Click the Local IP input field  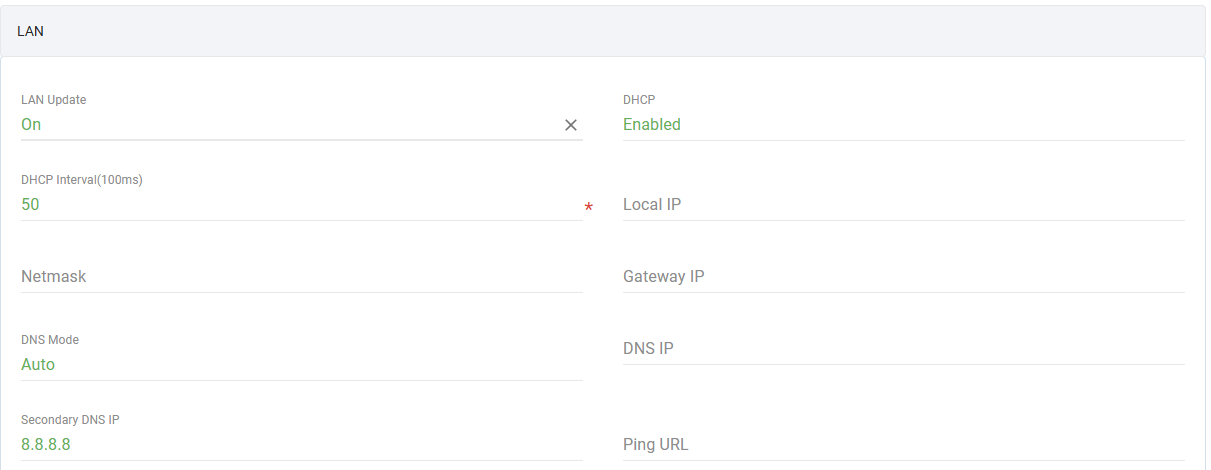click(x=902, y=205)
